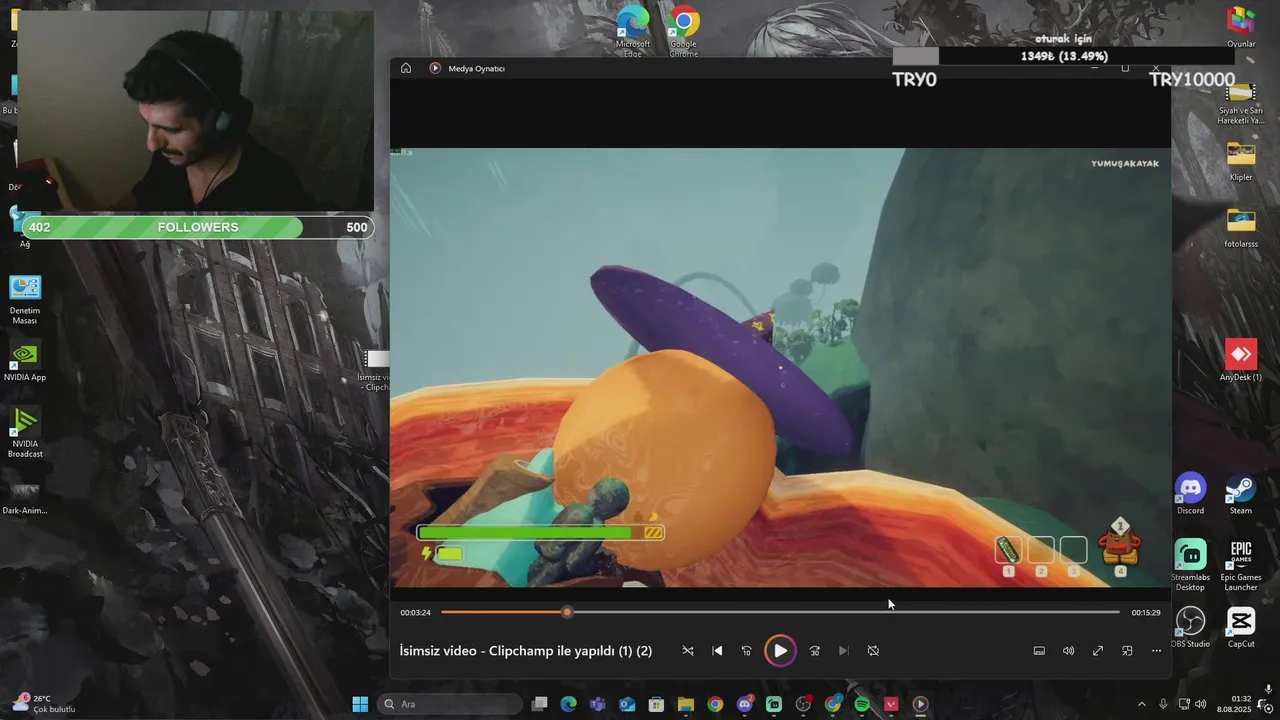Viewport: 1280px width, 720px height.
Task: Open CapCut desktop shortcut
Action: [1241, 627]
